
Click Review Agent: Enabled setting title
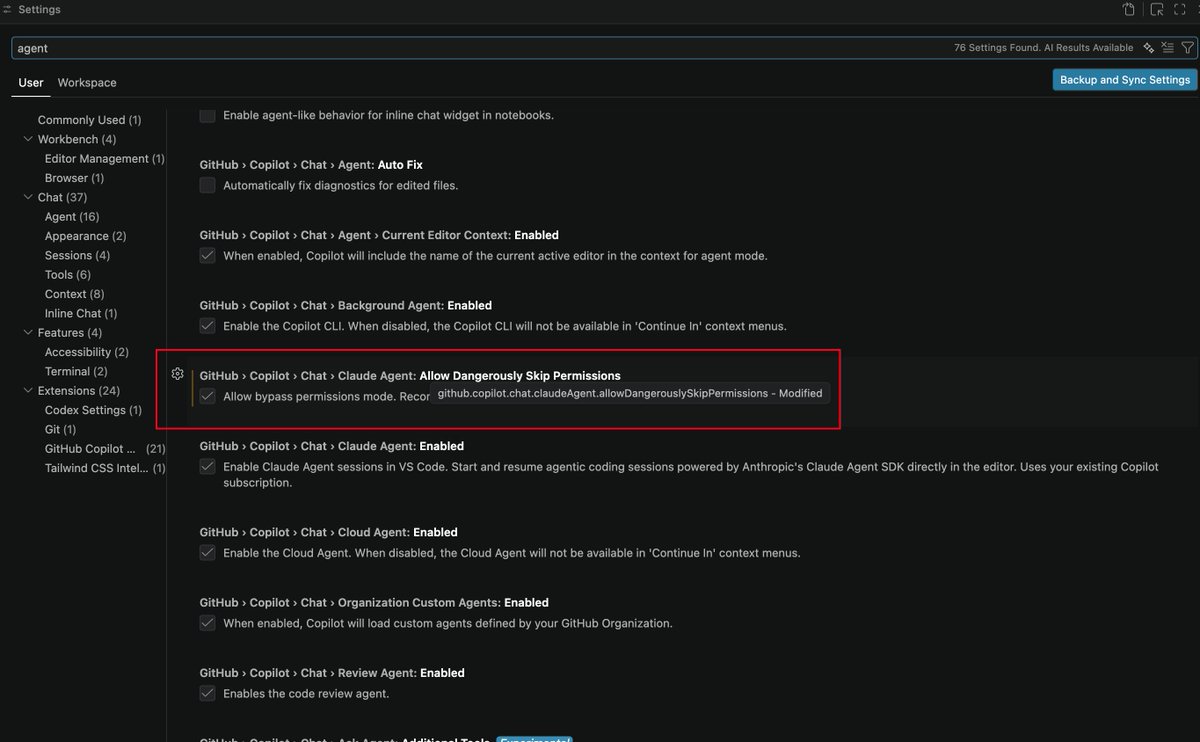[x=332, y=673]
